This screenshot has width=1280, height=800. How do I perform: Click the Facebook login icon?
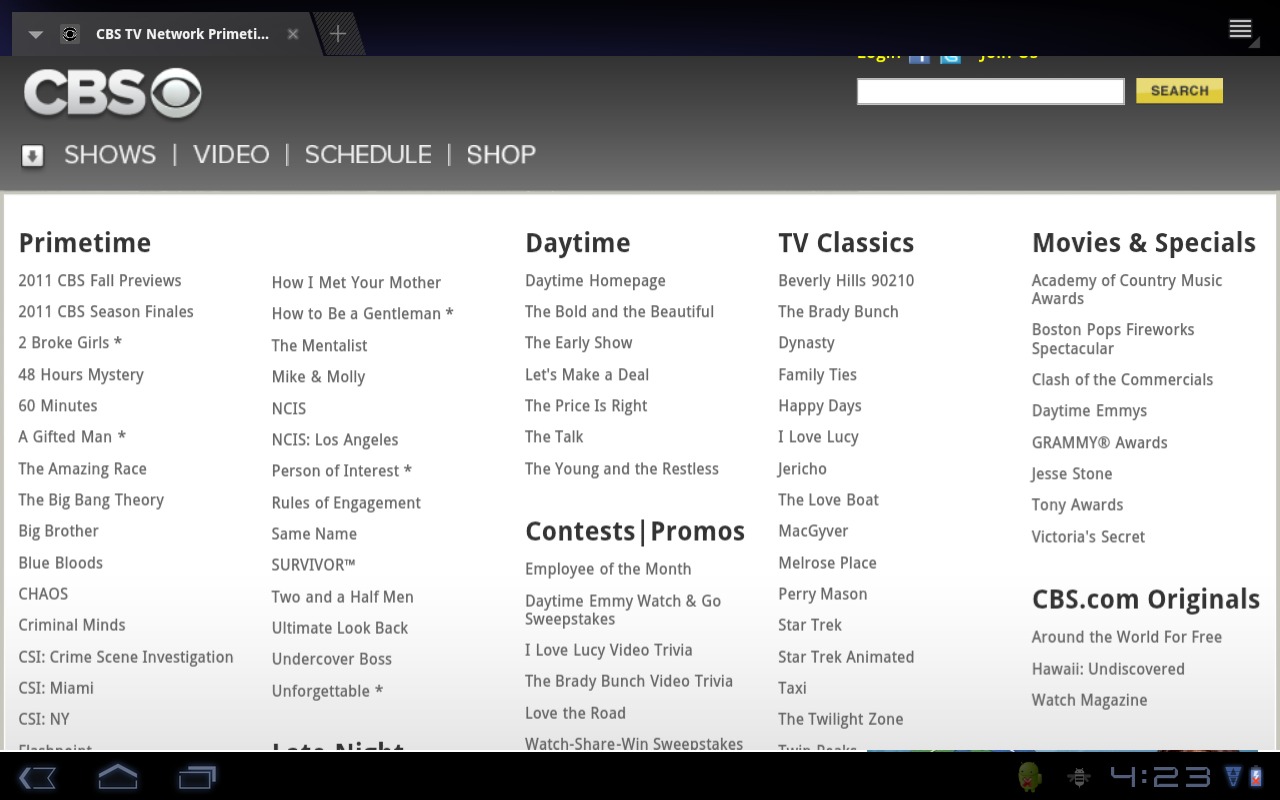click(x=919, y=58)
